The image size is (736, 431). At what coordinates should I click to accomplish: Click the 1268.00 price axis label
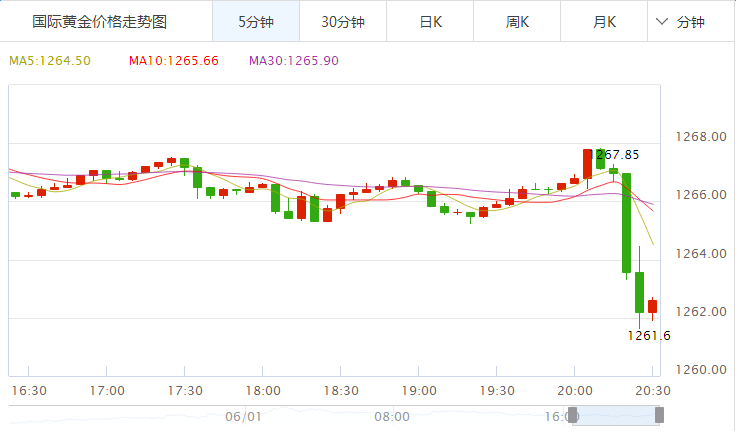coord(701,137)
